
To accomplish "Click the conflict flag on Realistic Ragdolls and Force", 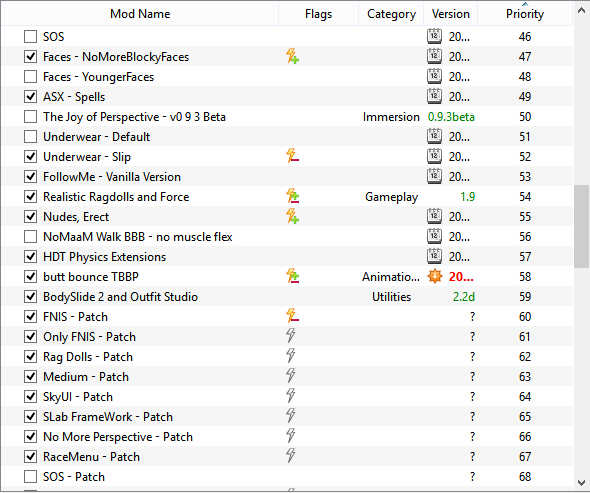I will 292,196.
